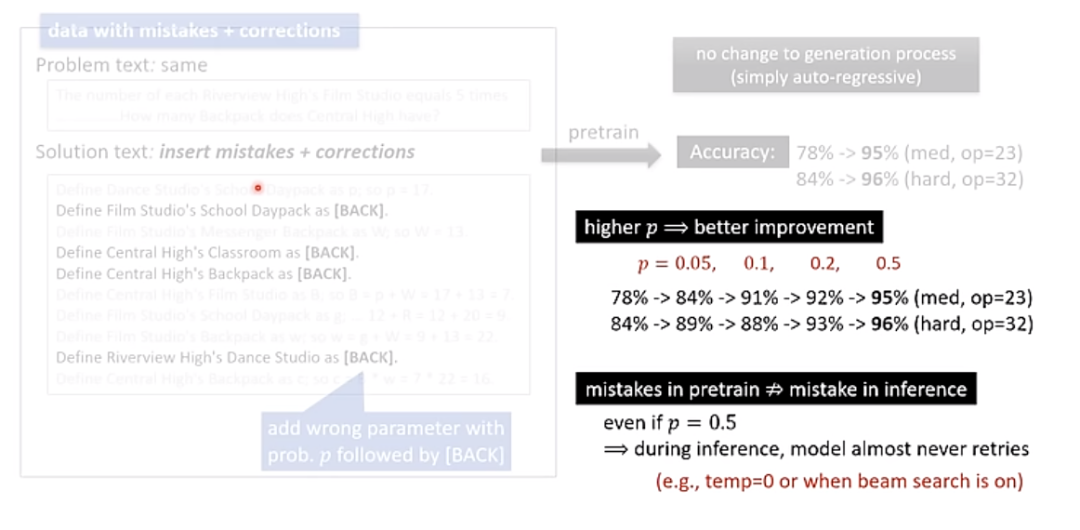
Task: Click the gray pretrain arrow
Action: pyautogui.click(x=602, y=154)
